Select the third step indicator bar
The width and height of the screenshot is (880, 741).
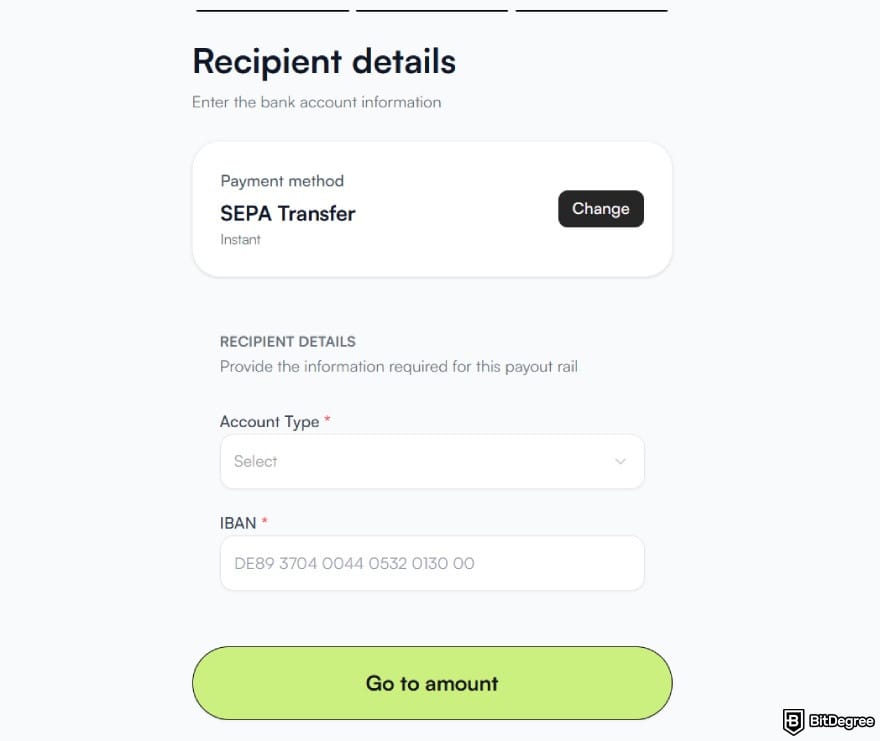coord(592,8)
